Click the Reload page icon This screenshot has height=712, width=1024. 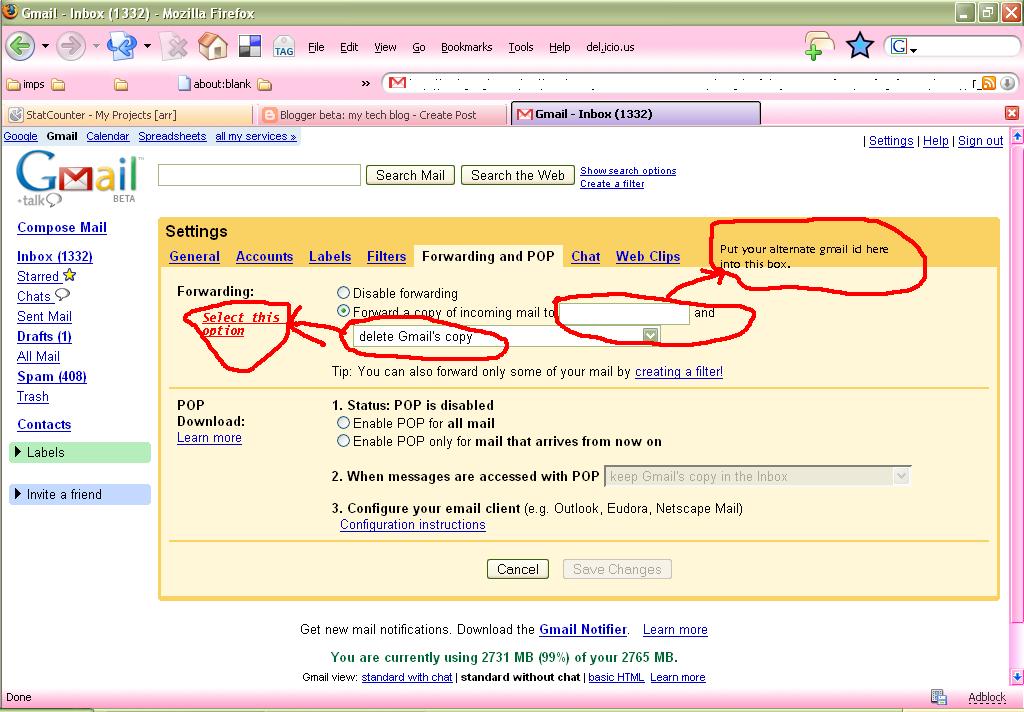(x=121, y=46)
